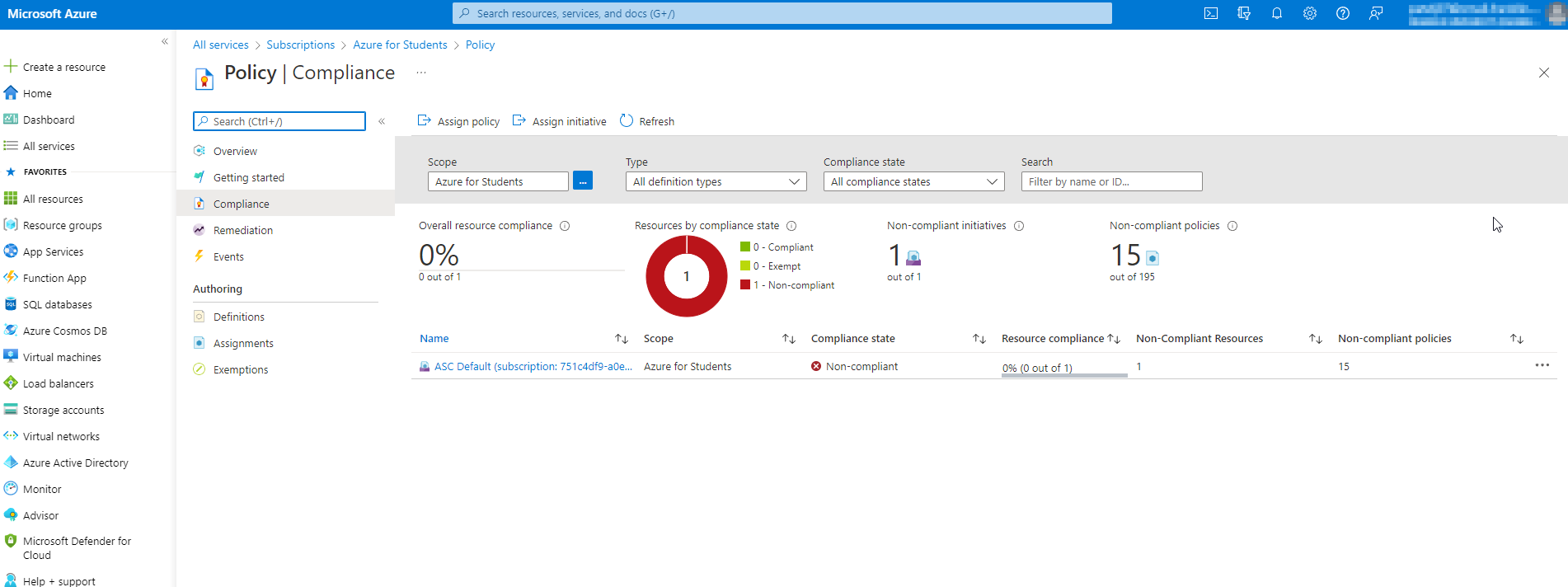
Task: Sort by Compliance state column
Action: [x=979, y=339]
